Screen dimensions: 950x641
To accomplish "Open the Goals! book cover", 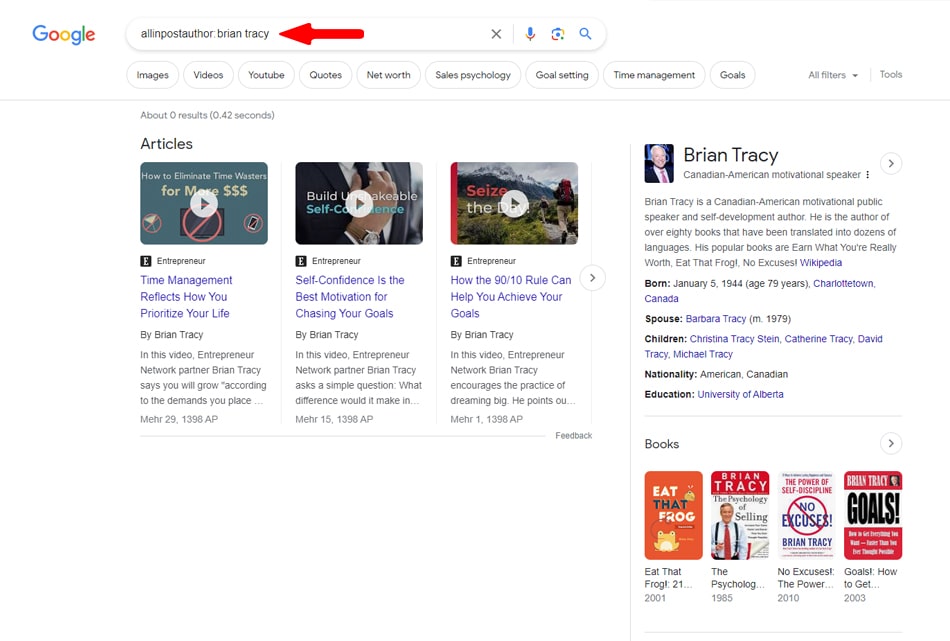I will 873,516.
